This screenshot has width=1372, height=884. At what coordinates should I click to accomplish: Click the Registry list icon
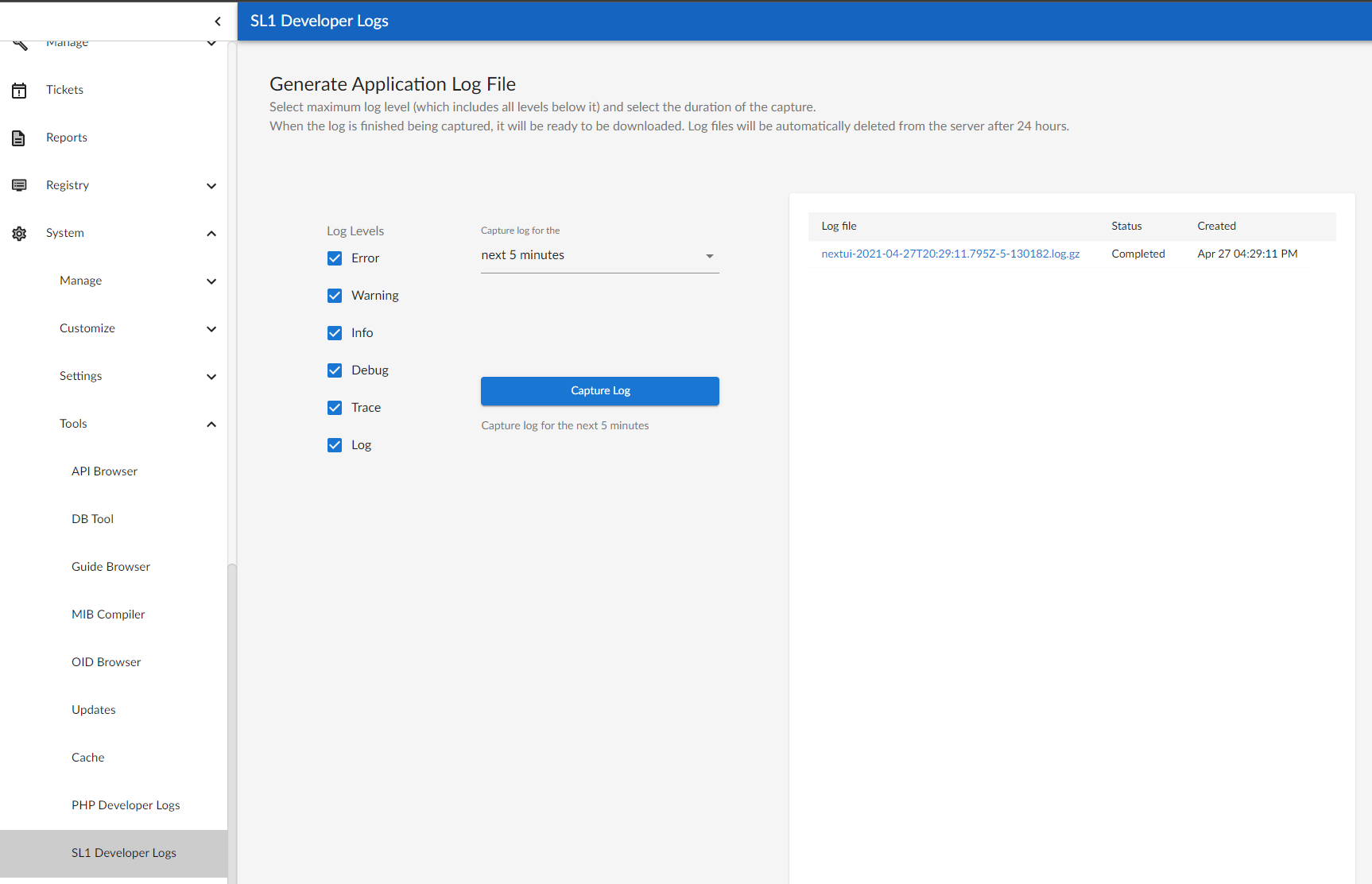point(19,185)
